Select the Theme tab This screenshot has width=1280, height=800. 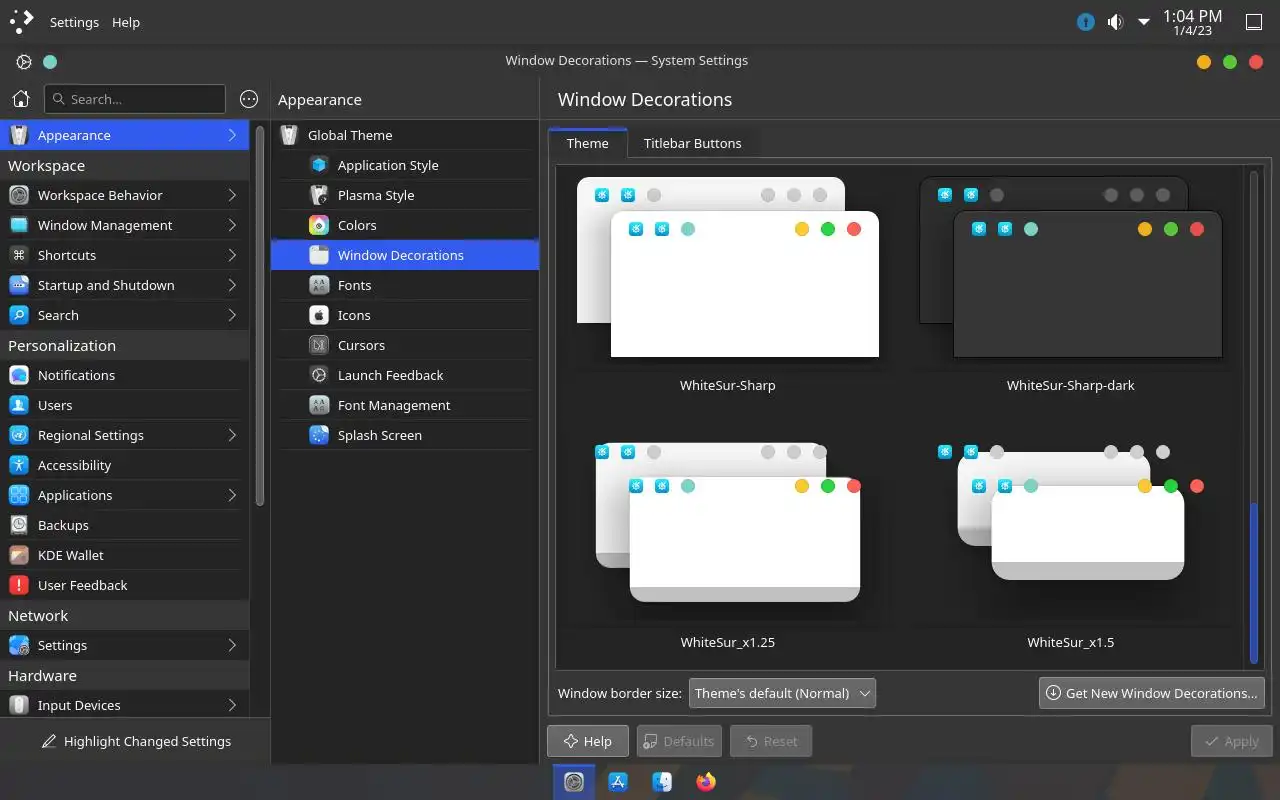pyautogui.click(x=587, y=143)
